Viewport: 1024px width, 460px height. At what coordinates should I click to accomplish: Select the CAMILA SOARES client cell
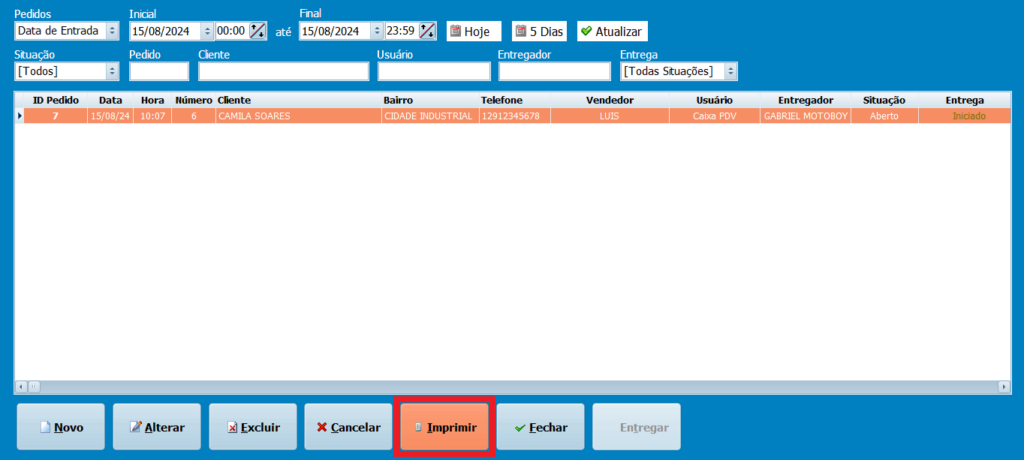click(298, 116)
